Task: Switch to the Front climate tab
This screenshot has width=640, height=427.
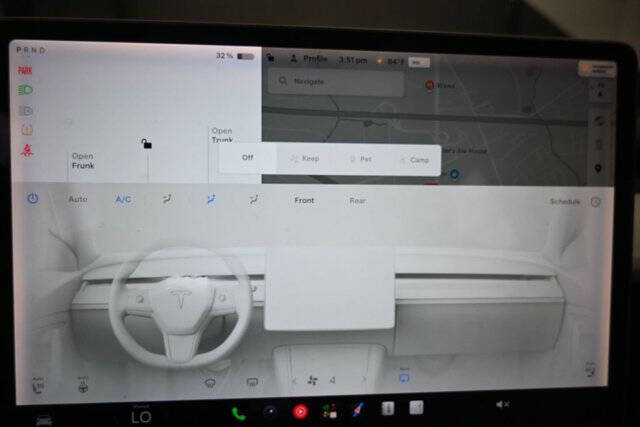Action: point(304,200)
